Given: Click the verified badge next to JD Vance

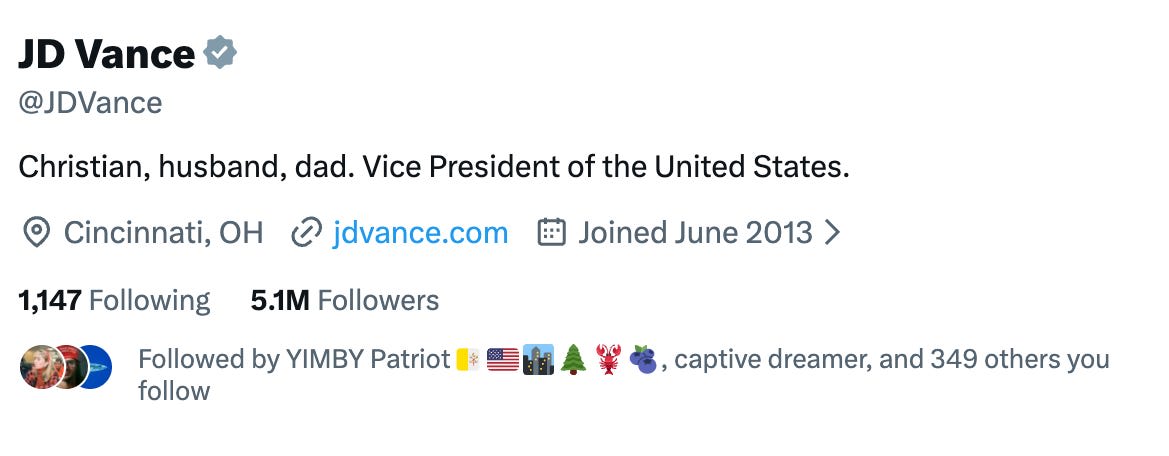Looking at the screenshot, I should click(221, 53).
